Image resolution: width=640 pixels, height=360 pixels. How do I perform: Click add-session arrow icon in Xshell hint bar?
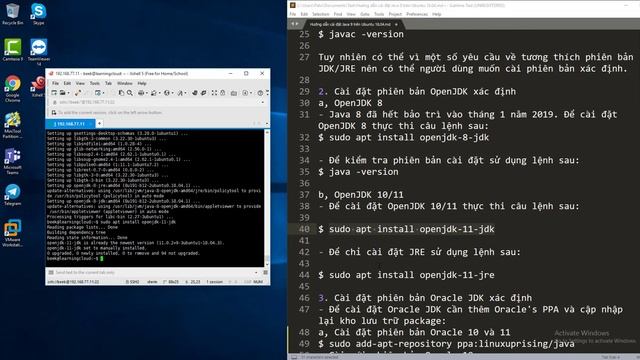coord(54,113)
